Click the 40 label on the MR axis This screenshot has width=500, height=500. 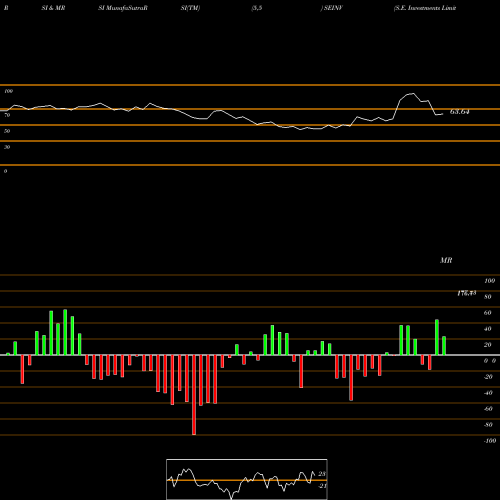tap(488, 329)
